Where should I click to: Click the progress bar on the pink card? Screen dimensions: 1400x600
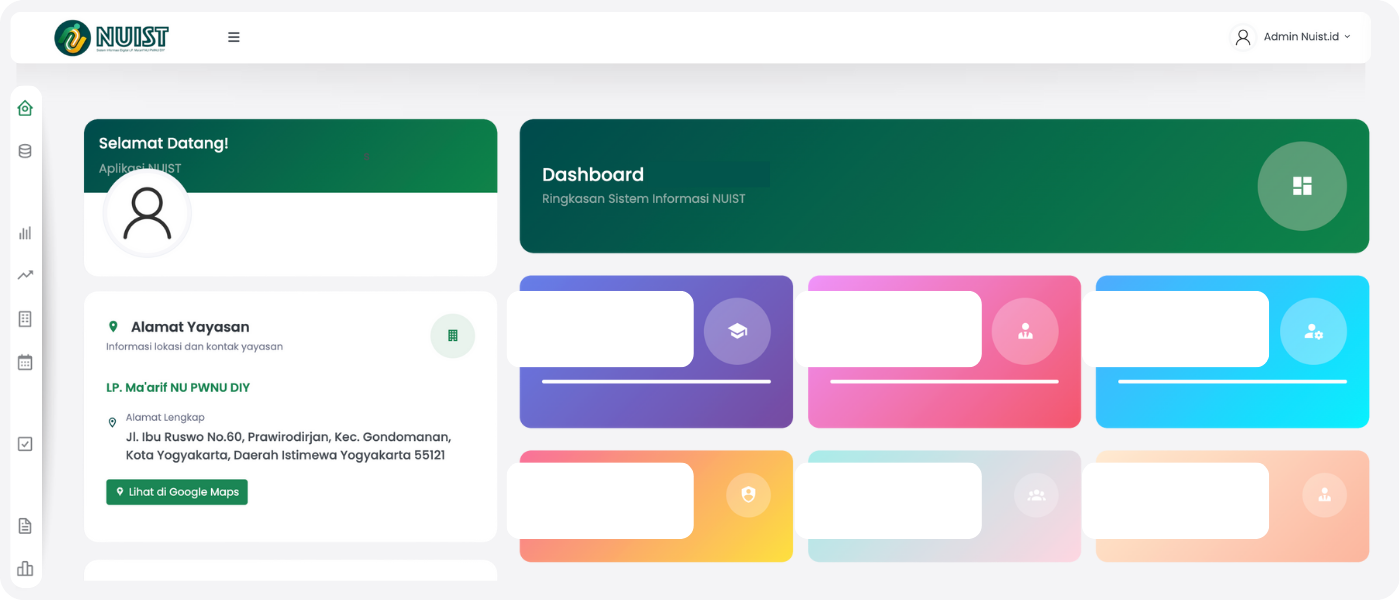click(943, 381)
